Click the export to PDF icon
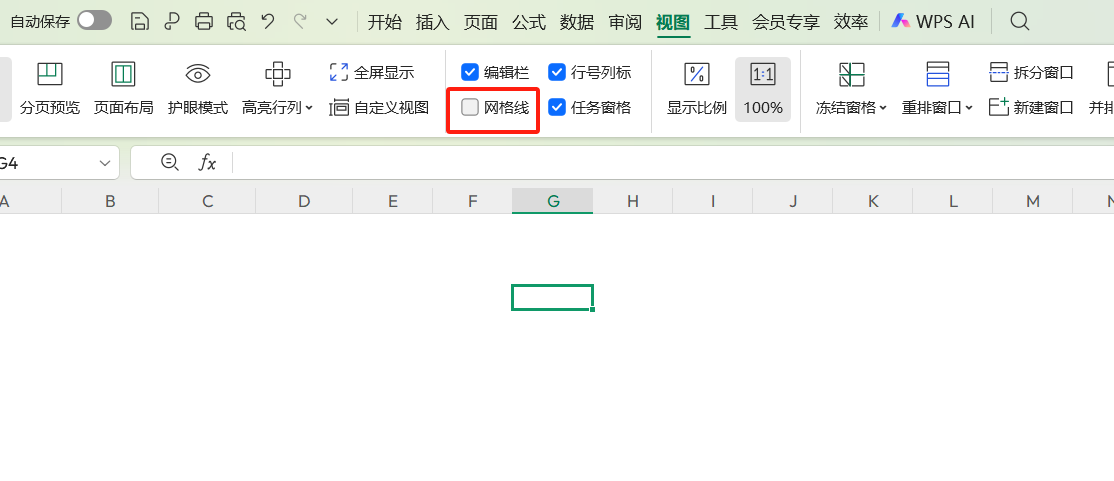 [172, 21]
